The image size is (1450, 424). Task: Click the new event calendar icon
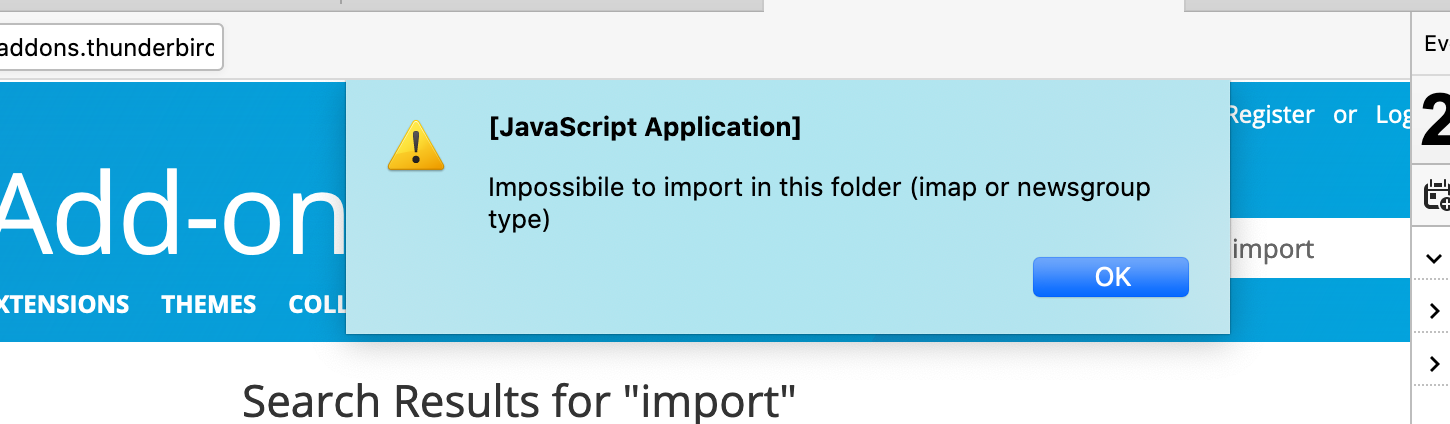(1437, 195)
